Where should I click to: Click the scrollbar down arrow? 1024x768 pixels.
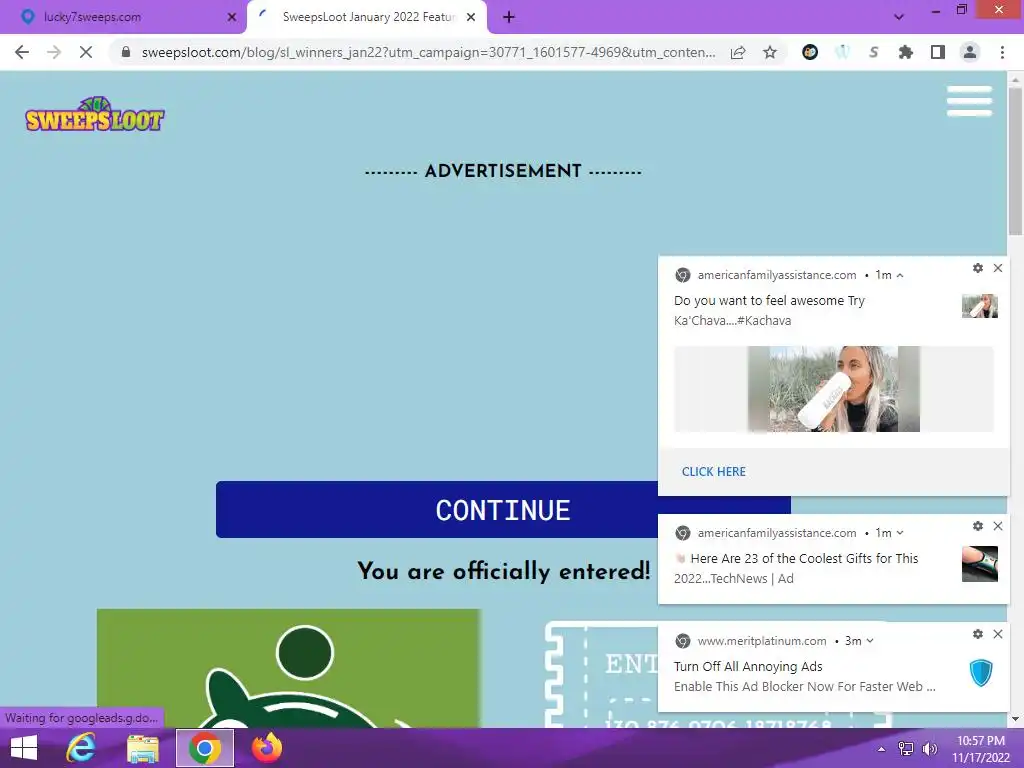(1015, 719)
